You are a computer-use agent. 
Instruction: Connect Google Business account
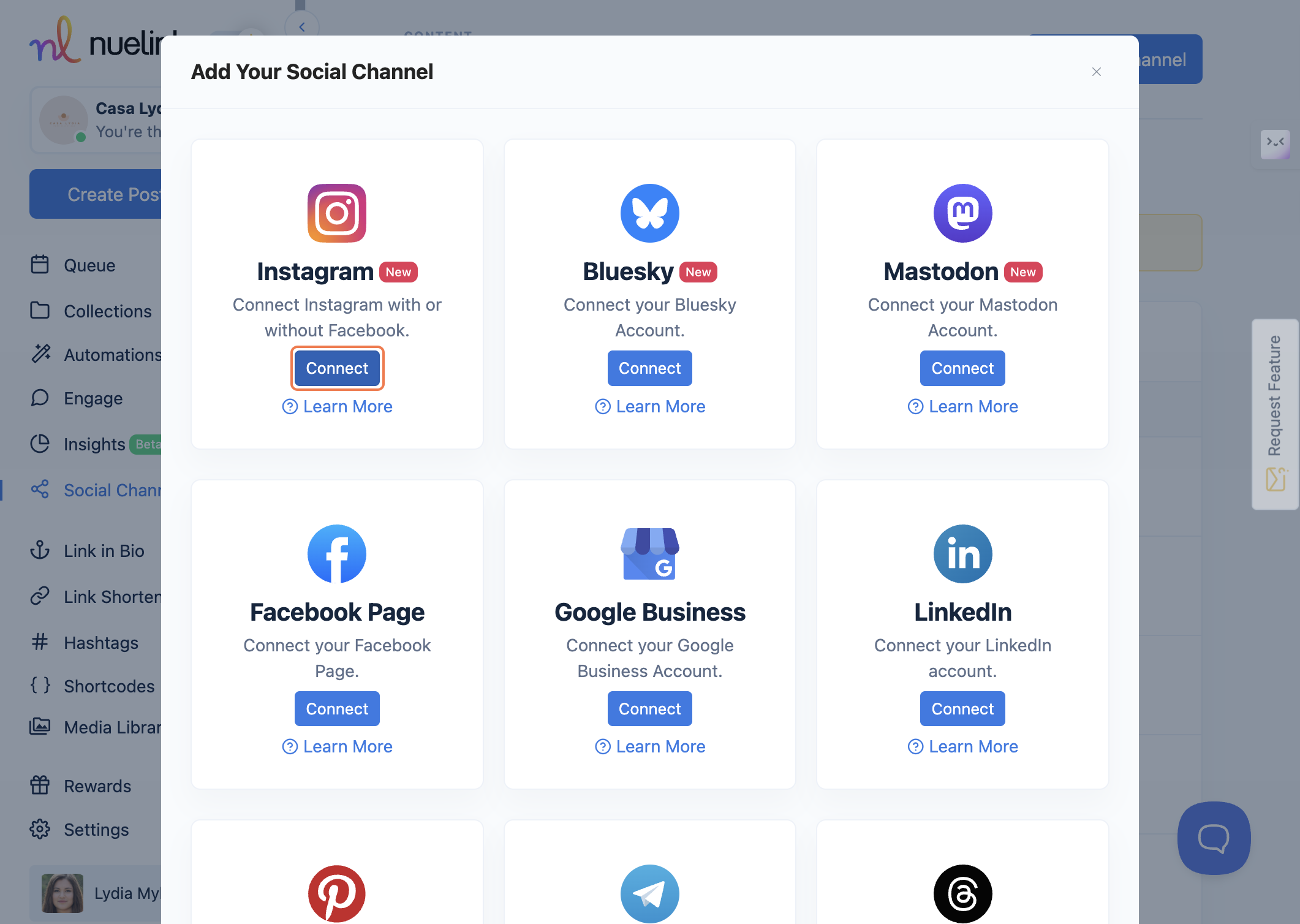tap(650, 709)
